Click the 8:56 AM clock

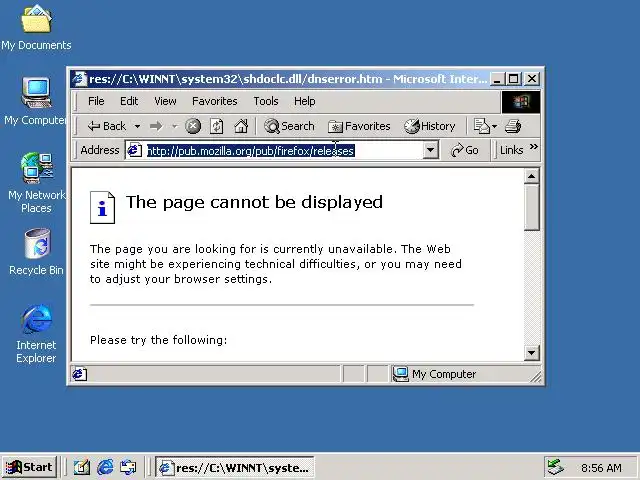coord(601,468)
